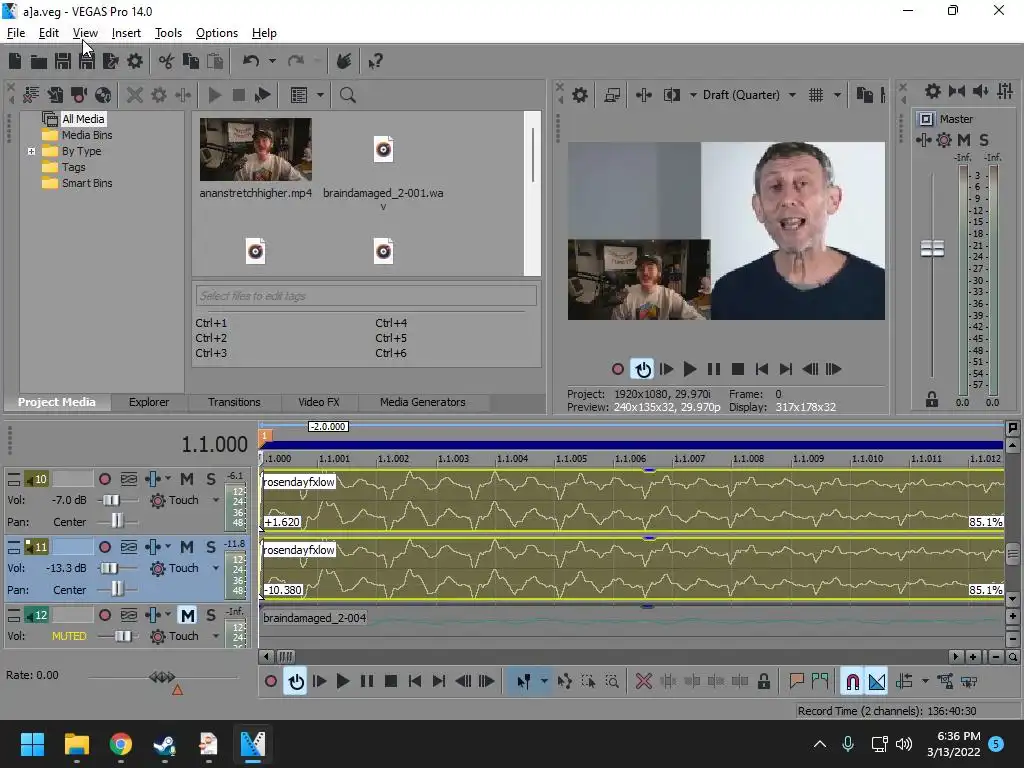1024x768 pixels.
Task: Toggle snapping magnet button
Action: point(852,682)
